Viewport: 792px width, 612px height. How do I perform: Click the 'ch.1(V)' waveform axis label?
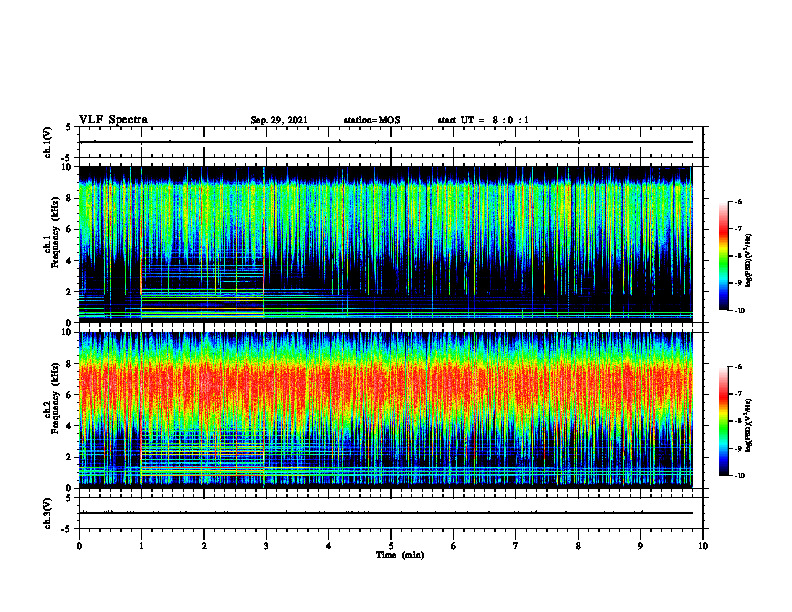pyautogui.click(x=48, y=142)
